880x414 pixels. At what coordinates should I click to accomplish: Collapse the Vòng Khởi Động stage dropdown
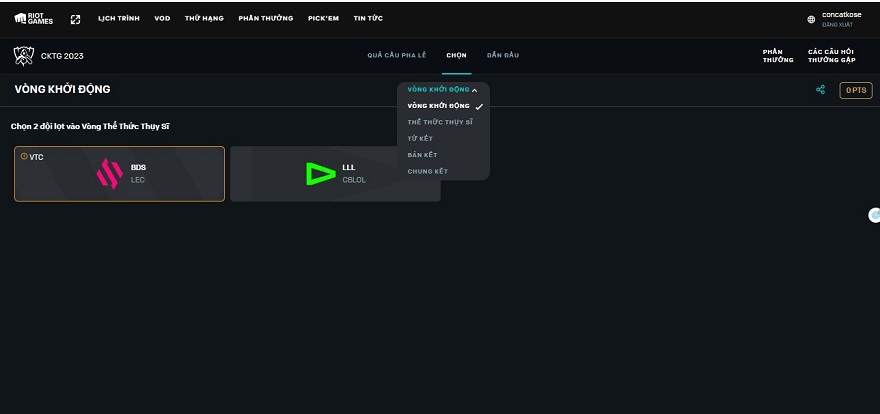pos(442,90)
